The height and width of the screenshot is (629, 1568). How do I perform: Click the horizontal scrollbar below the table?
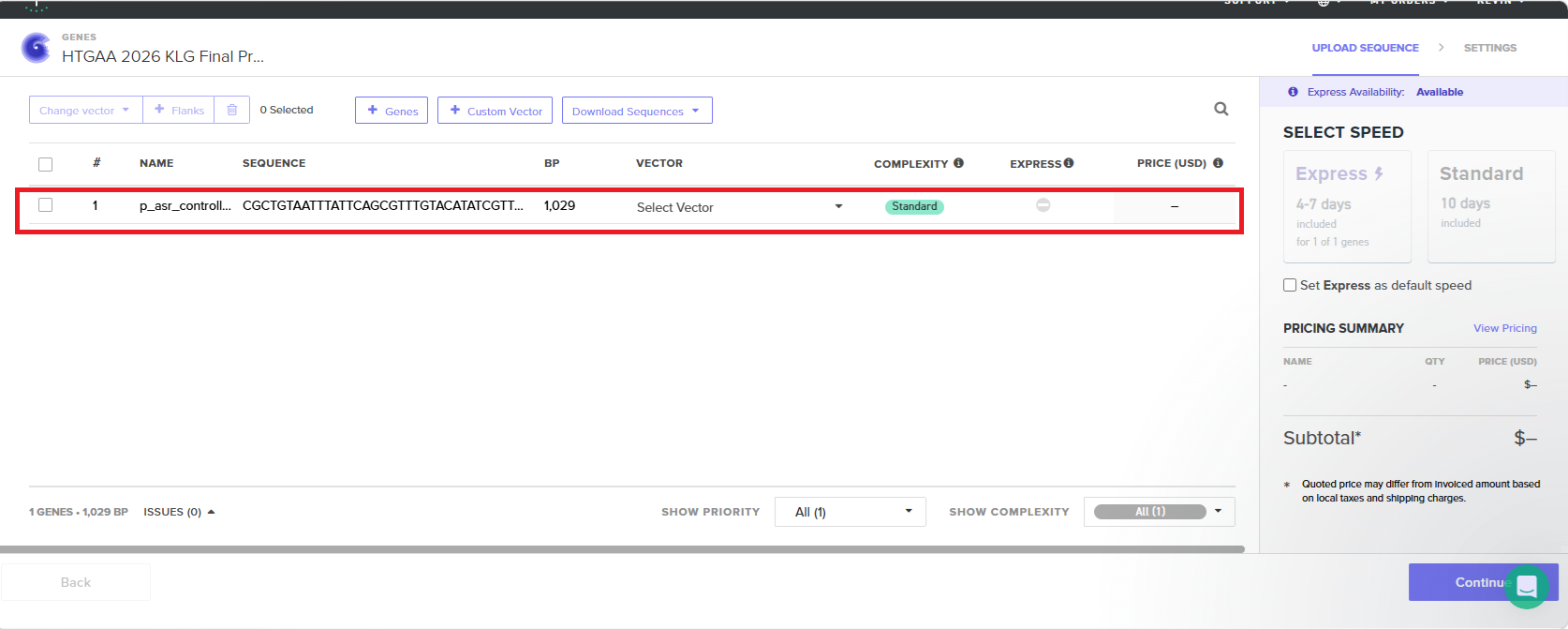(622, 549)
